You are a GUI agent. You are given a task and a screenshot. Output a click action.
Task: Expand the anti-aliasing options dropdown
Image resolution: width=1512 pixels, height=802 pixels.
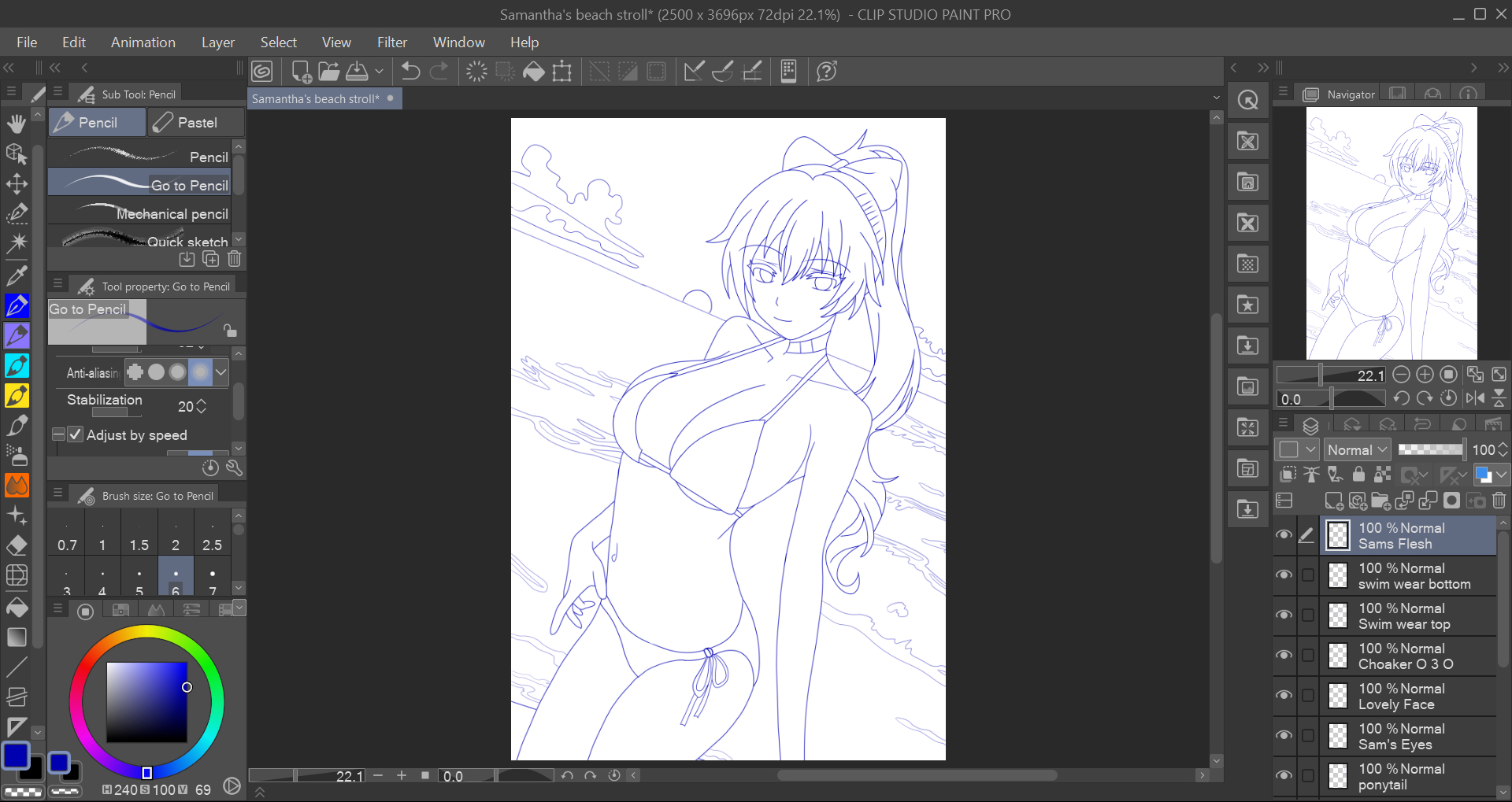(x=221, y=372)
